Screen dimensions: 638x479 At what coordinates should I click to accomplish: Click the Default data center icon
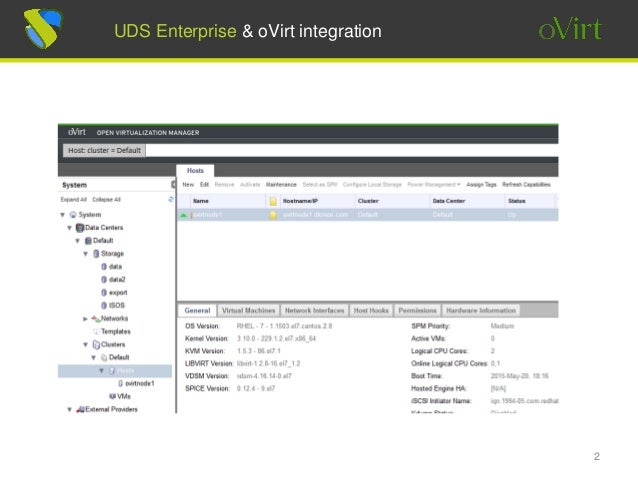pyautogui.click(x=88, y=241)
